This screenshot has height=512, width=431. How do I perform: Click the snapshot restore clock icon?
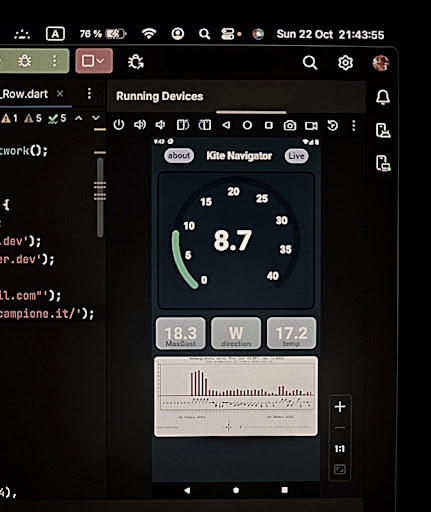tap(333, 126)
